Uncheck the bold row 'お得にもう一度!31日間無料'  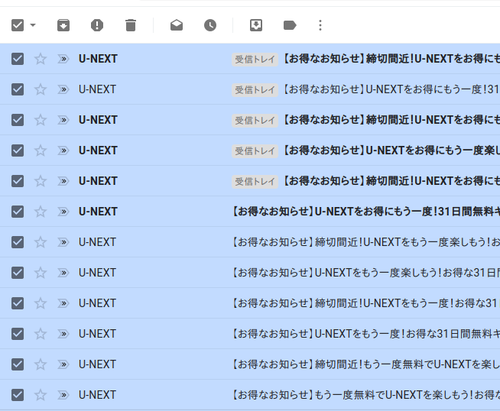coord(17,212)
